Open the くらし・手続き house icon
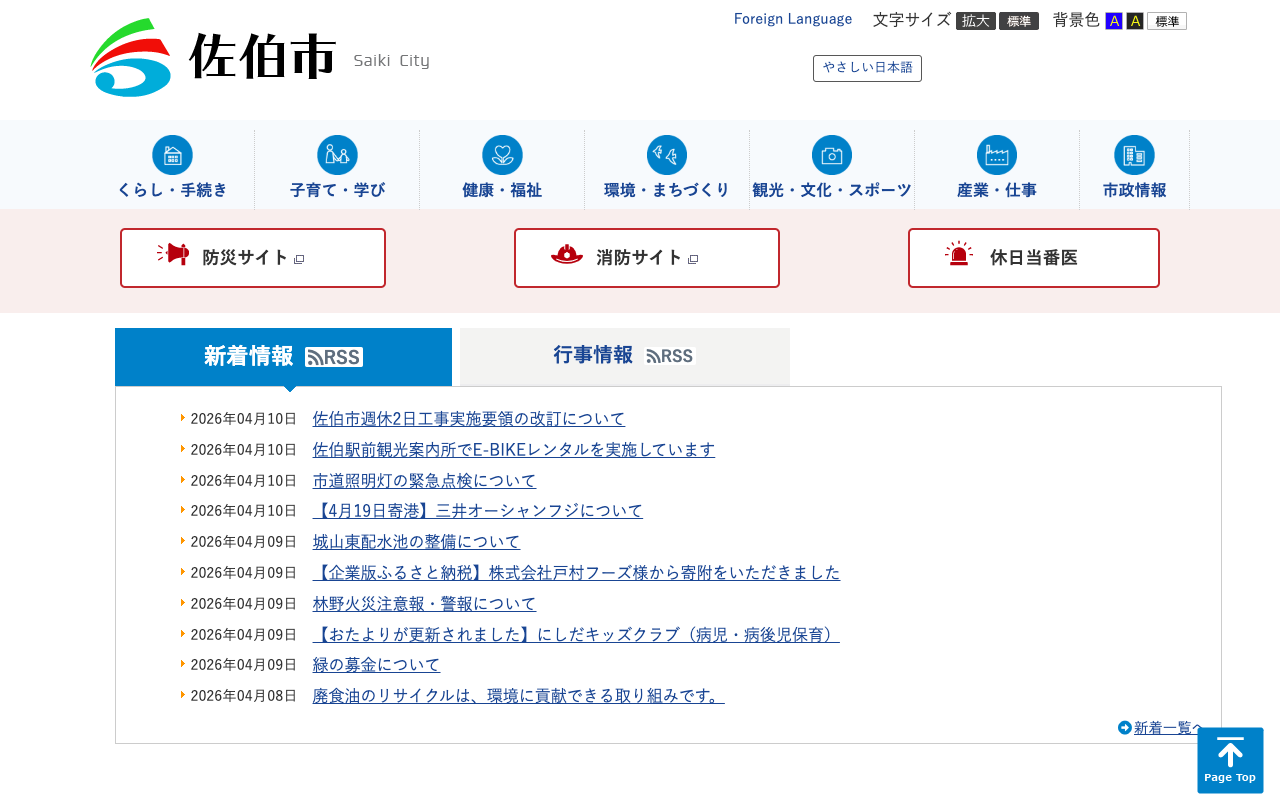 pos(172,155)
